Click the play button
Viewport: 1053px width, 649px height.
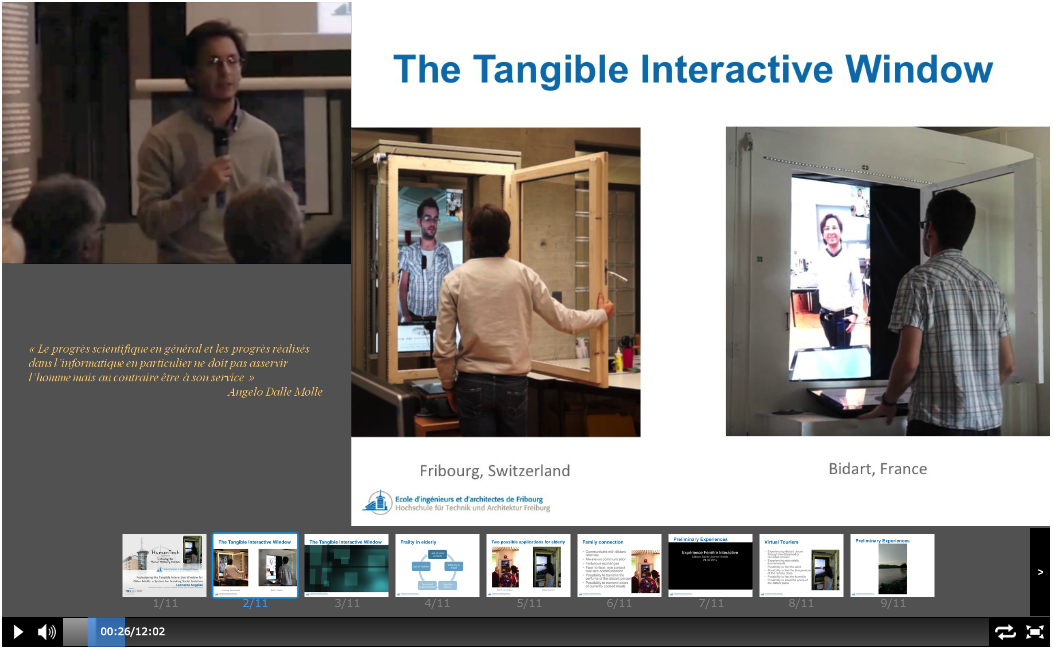tap(18, 632)
